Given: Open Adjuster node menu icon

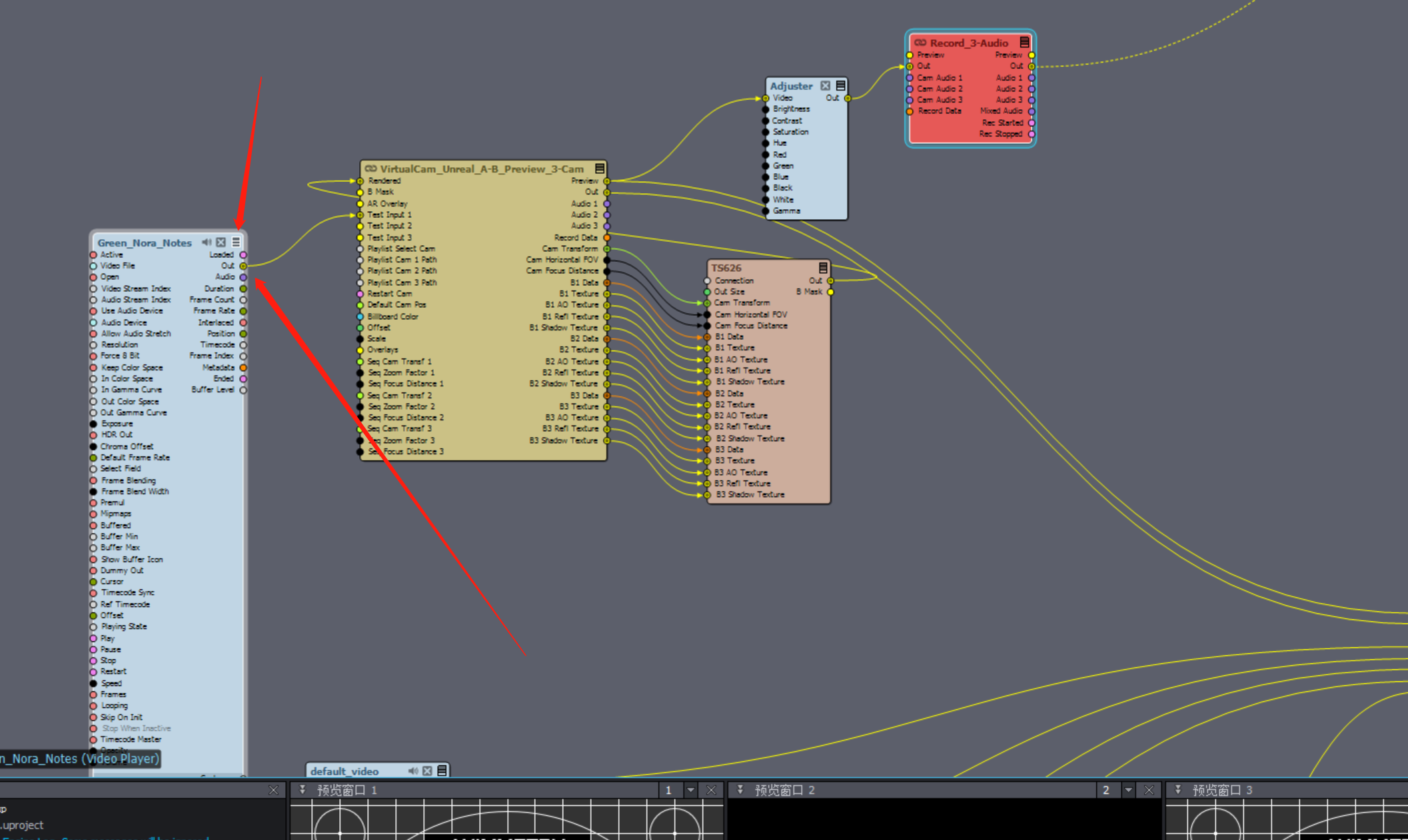Looking at the screenshot, I should (x=841, y=86).
